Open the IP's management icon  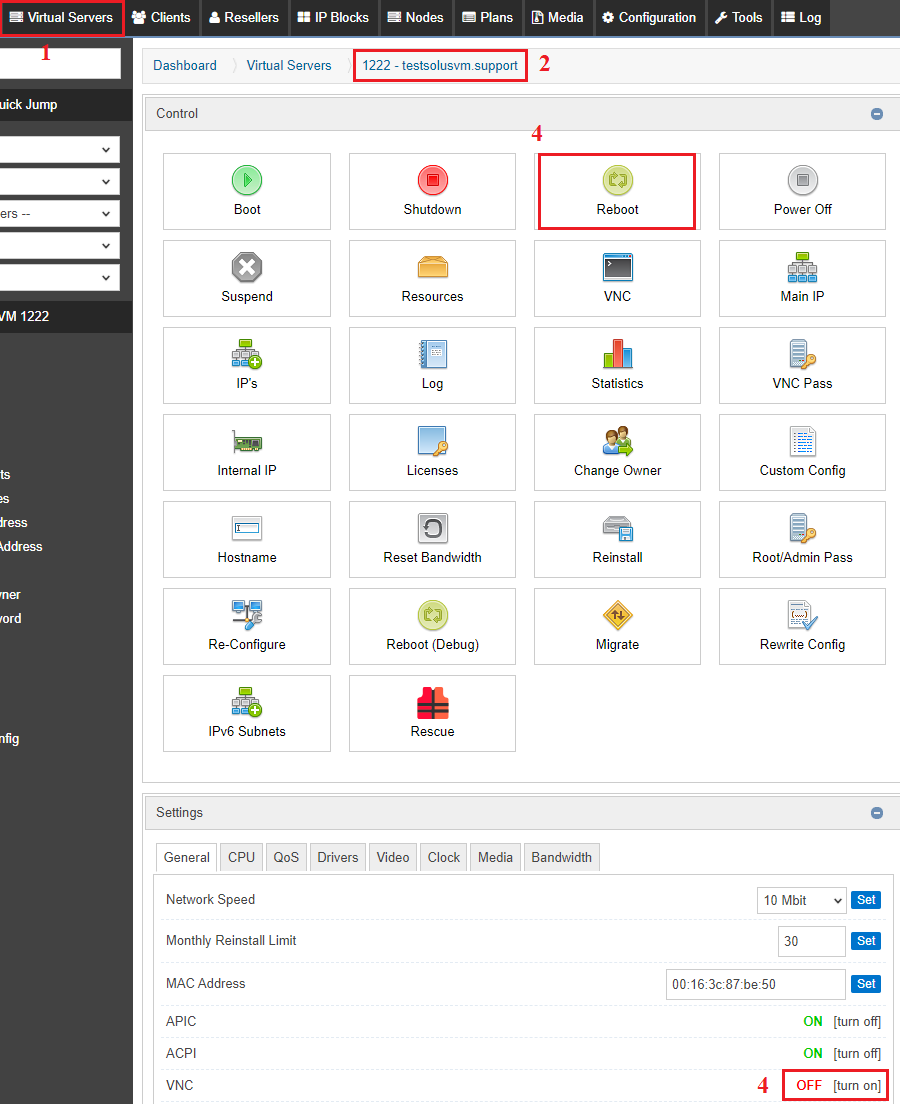[x=246, y=354]
